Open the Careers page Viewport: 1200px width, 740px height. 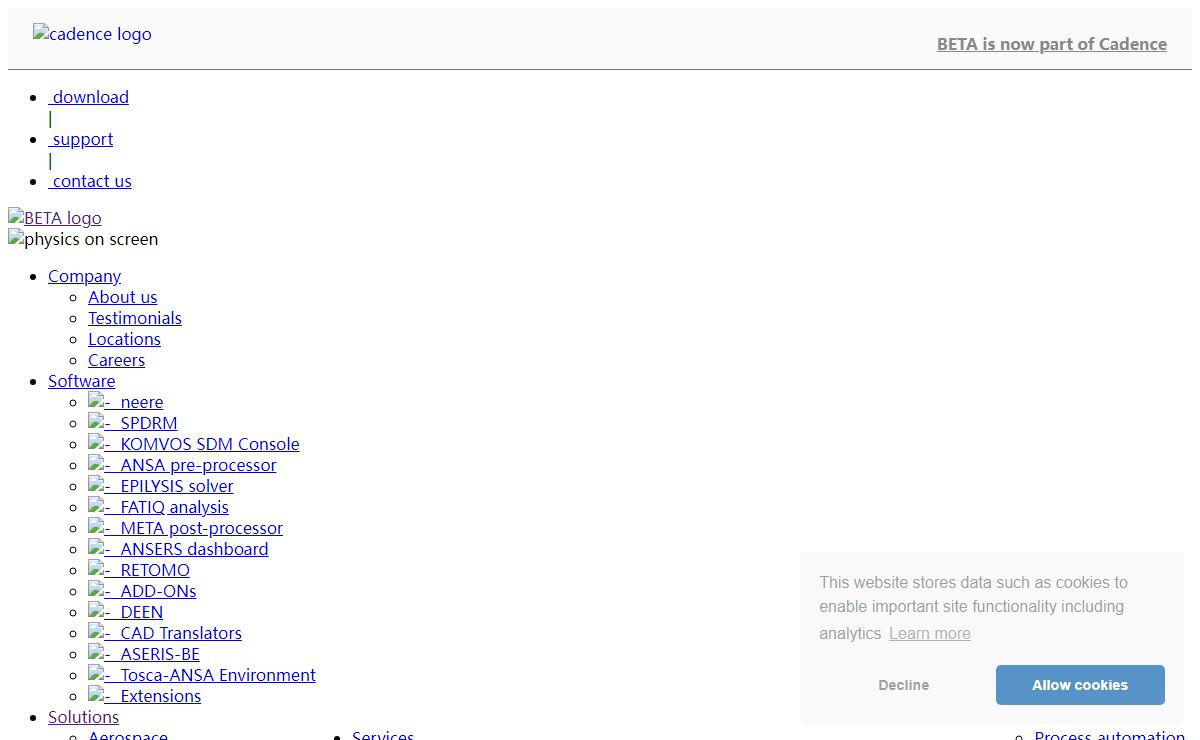point(116,360)
